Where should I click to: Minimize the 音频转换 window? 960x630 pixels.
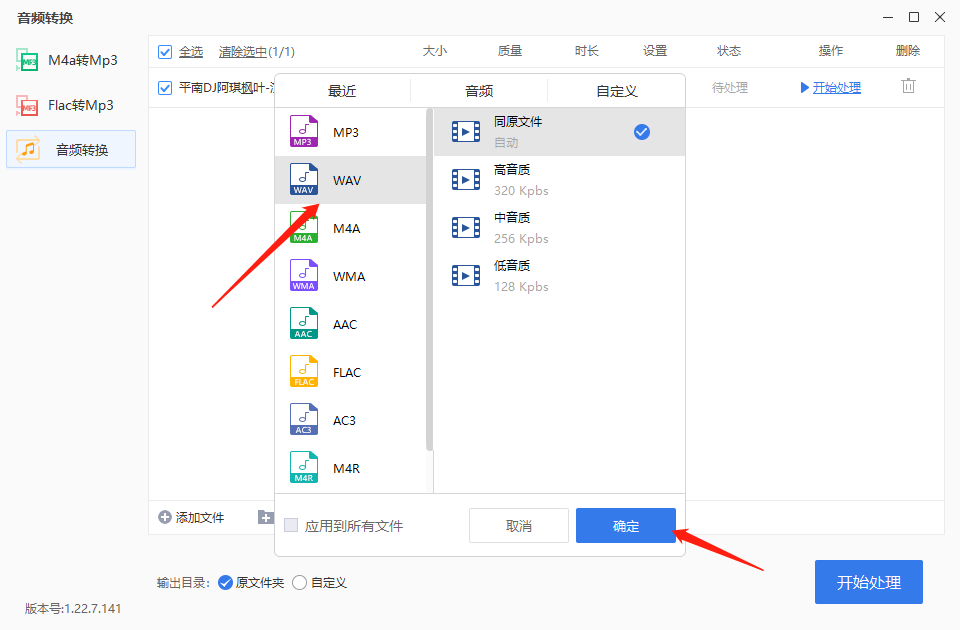(888, 17)
